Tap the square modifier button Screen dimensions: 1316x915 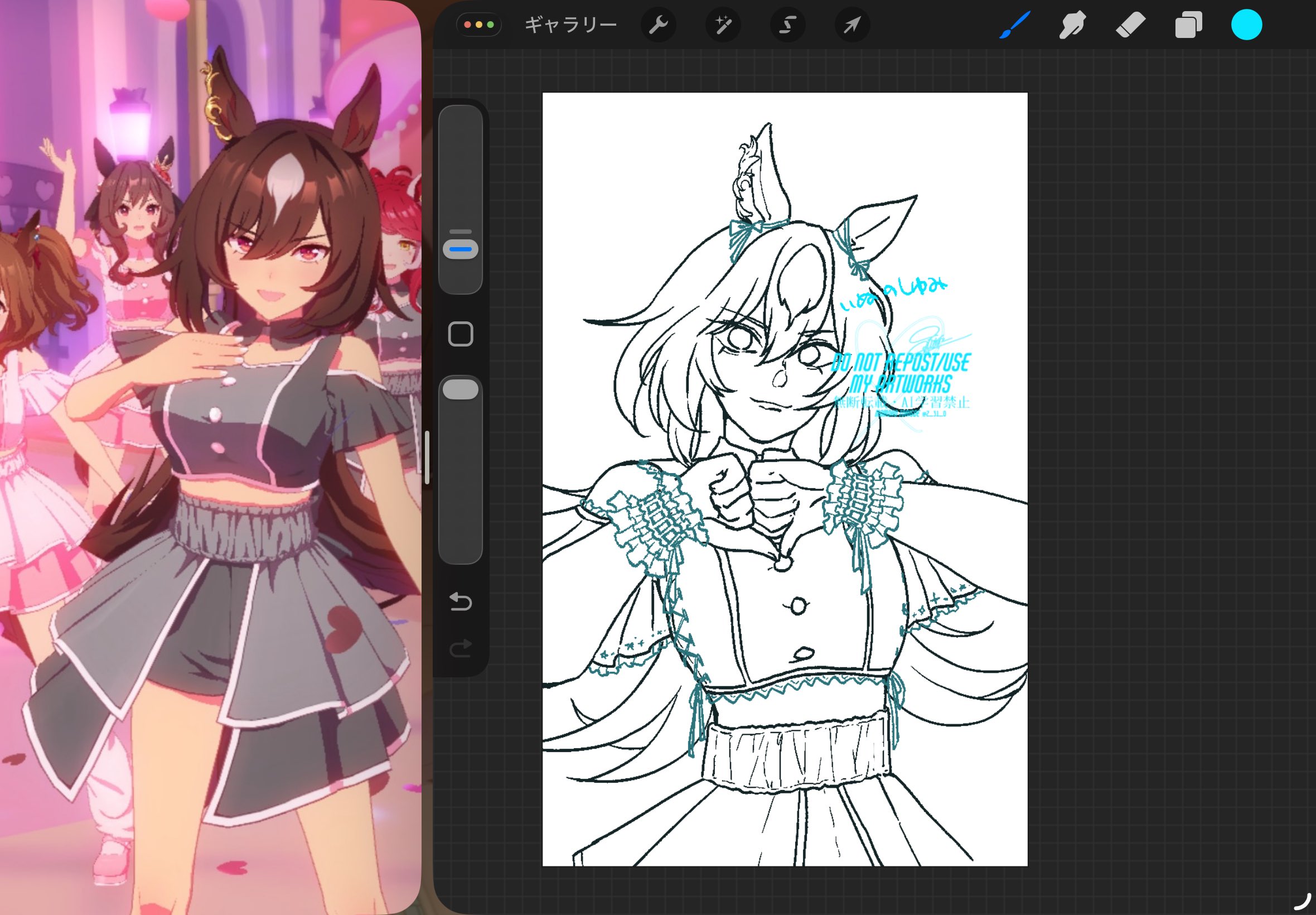coord(460,334)
